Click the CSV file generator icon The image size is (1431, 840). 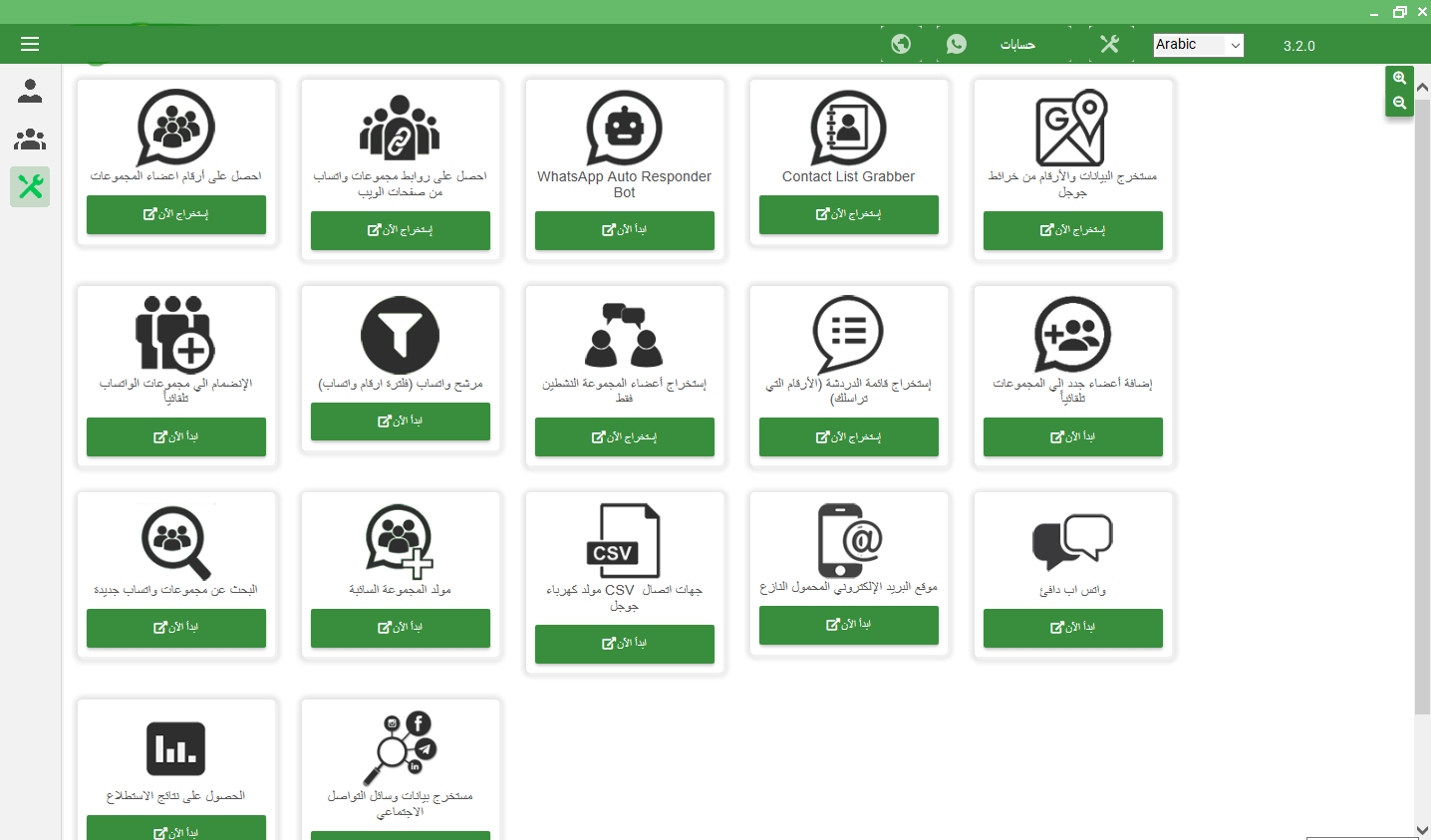(624, 541)
